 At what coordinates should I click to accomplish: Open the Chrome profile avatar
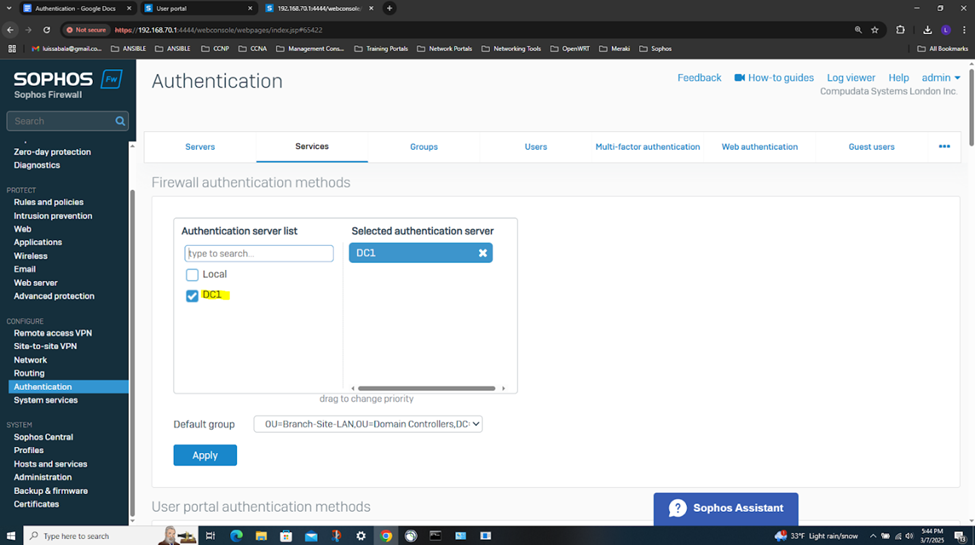[946, 30]
